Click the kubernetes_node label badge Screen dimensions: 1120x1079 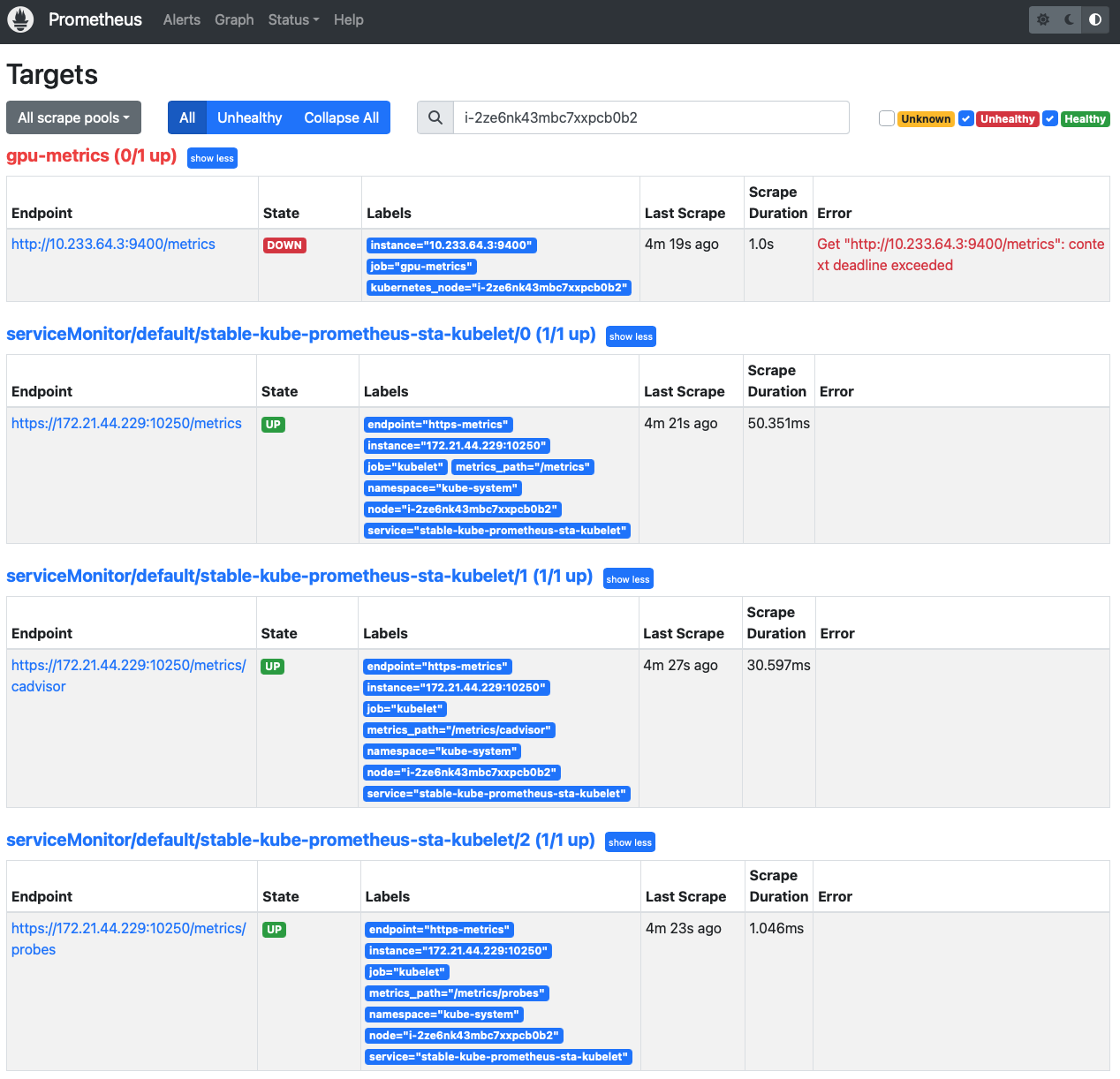(499, 288)
